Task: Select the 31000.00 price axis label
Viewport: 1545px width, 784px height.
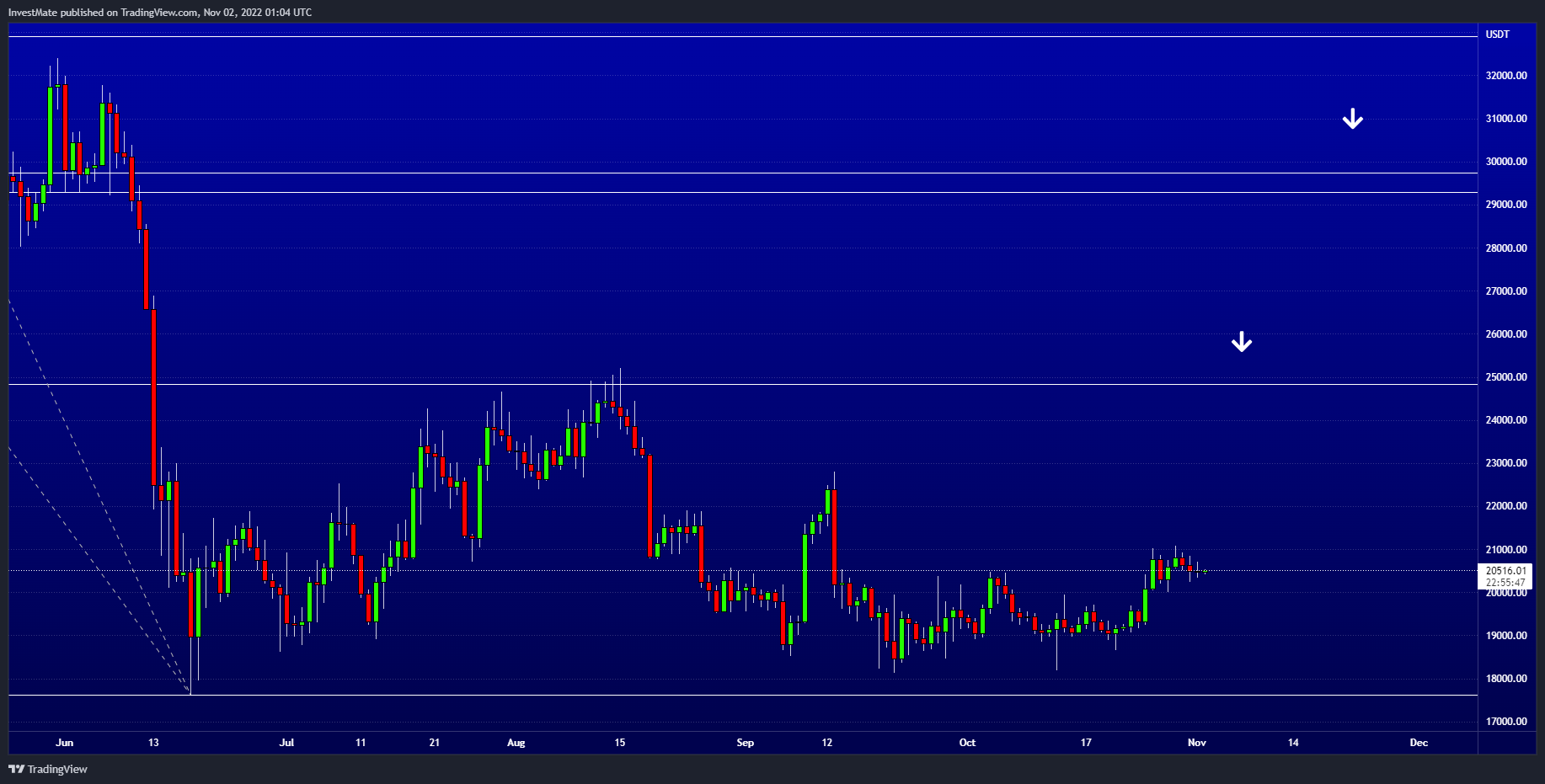Action: [1506, 119]
